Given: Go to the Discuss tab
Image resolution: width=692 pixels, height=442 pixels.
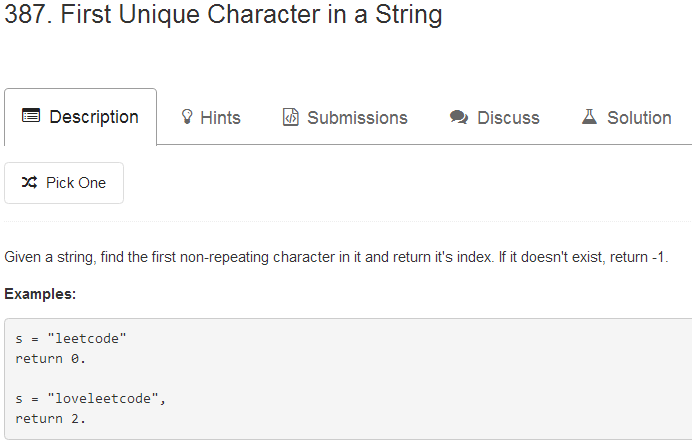Looking at the screenshot, I should point(508,117).
